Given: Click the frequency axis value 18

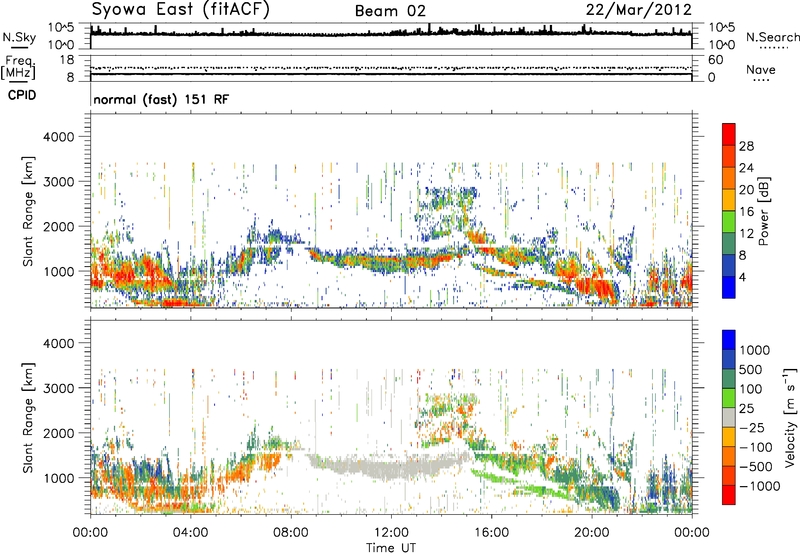Looking at the screenshot, I should point(67,60).
